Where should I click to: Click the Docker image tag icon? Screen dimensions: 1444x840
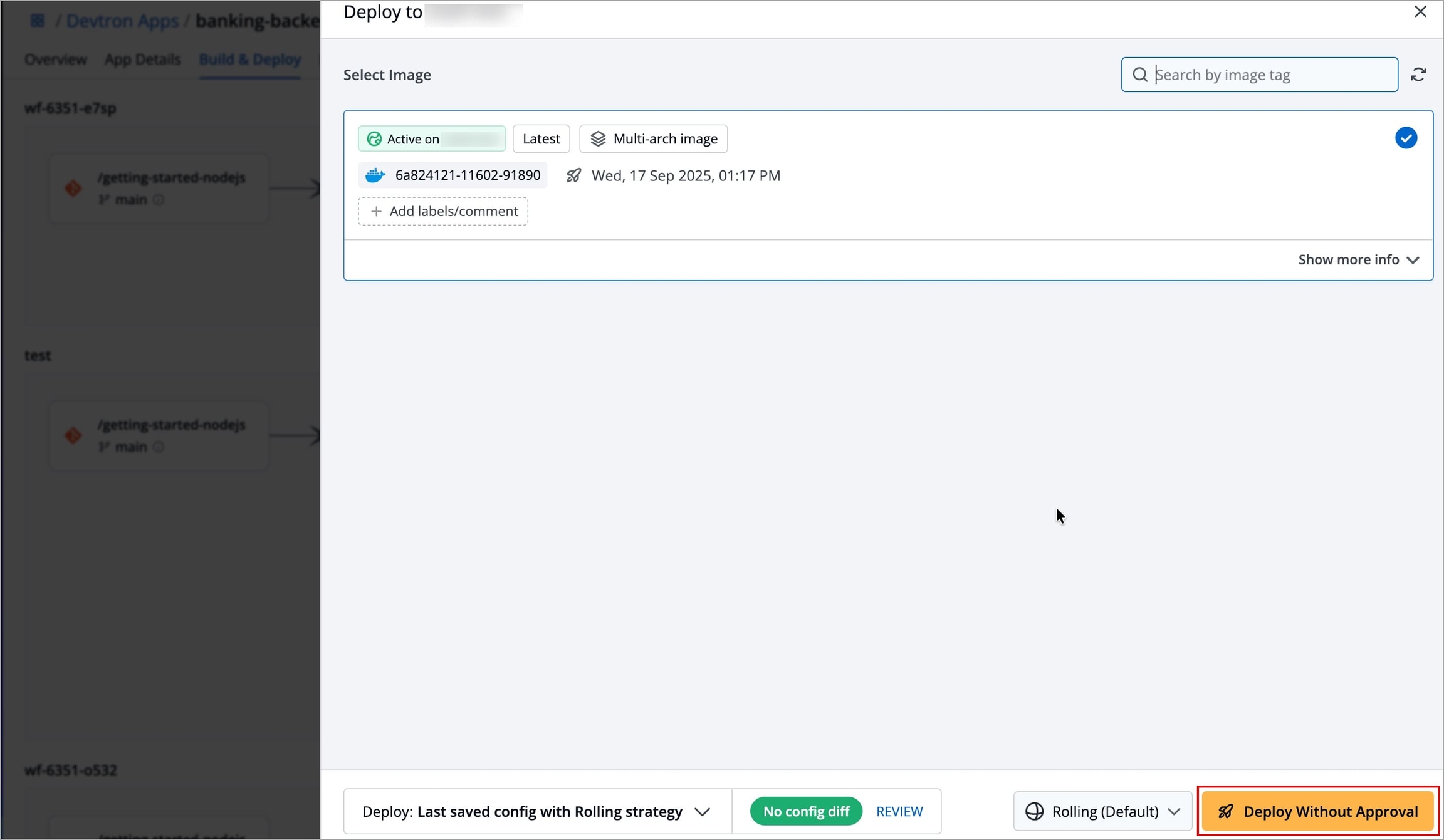pyautogui.click(x=375, y=175)
